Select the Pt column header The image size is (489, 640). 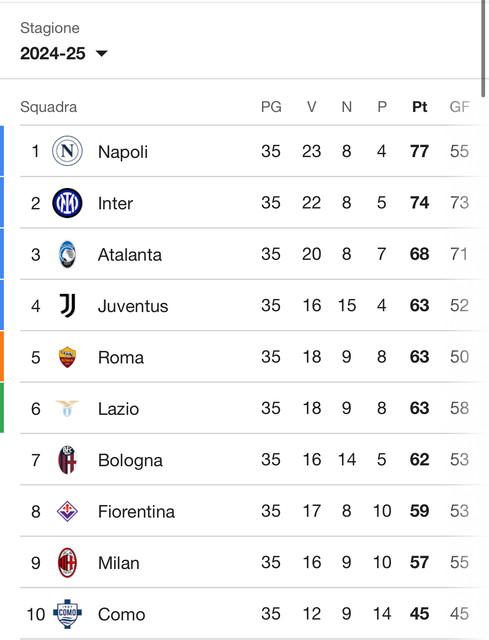click(419, 107)
